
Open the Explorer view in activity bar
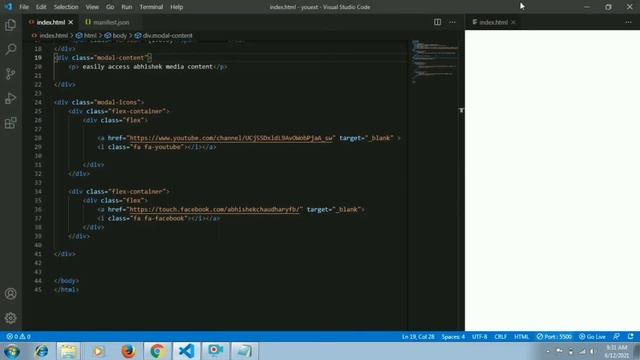click(11, 25)
